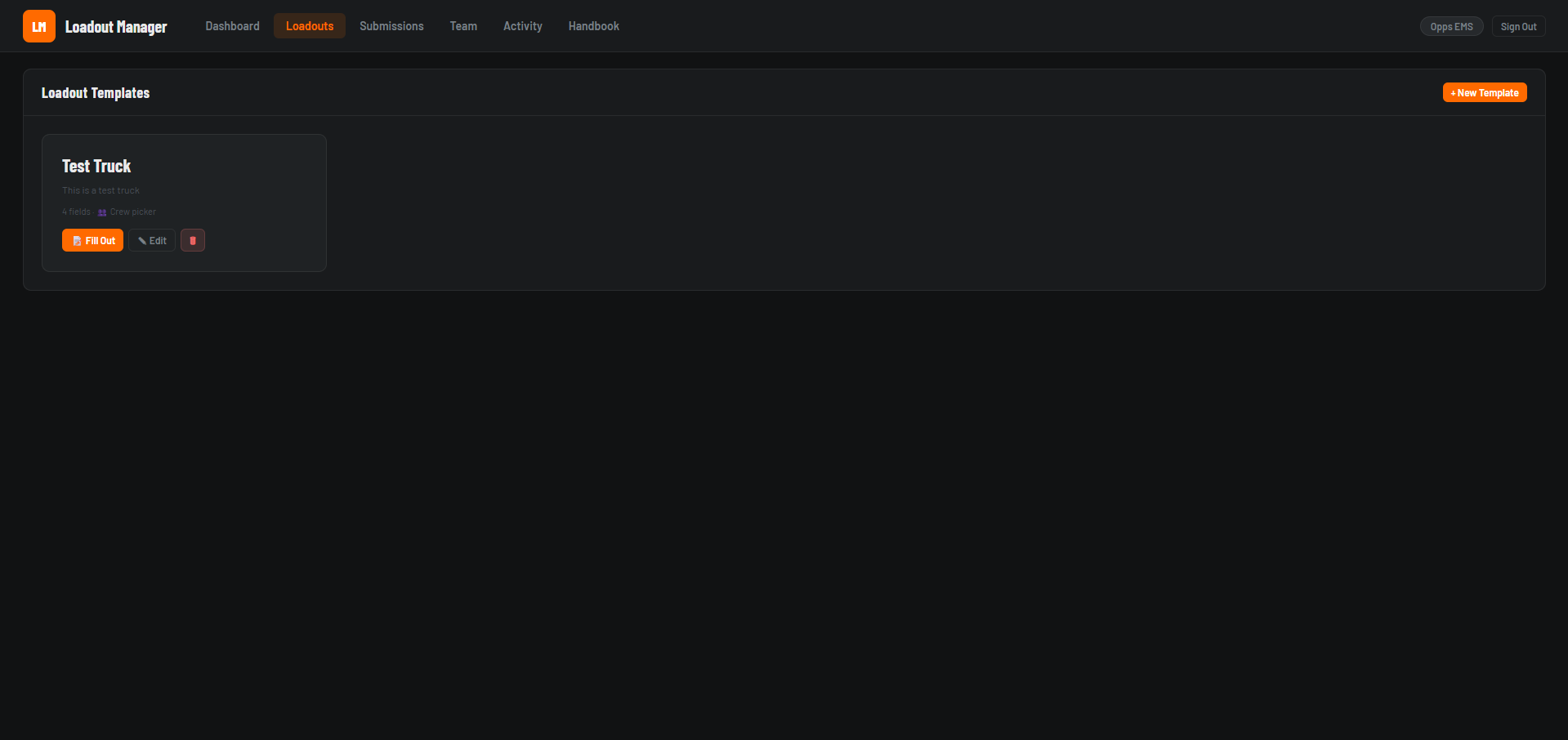Go to the Submissions tab

tap(391, 26)
